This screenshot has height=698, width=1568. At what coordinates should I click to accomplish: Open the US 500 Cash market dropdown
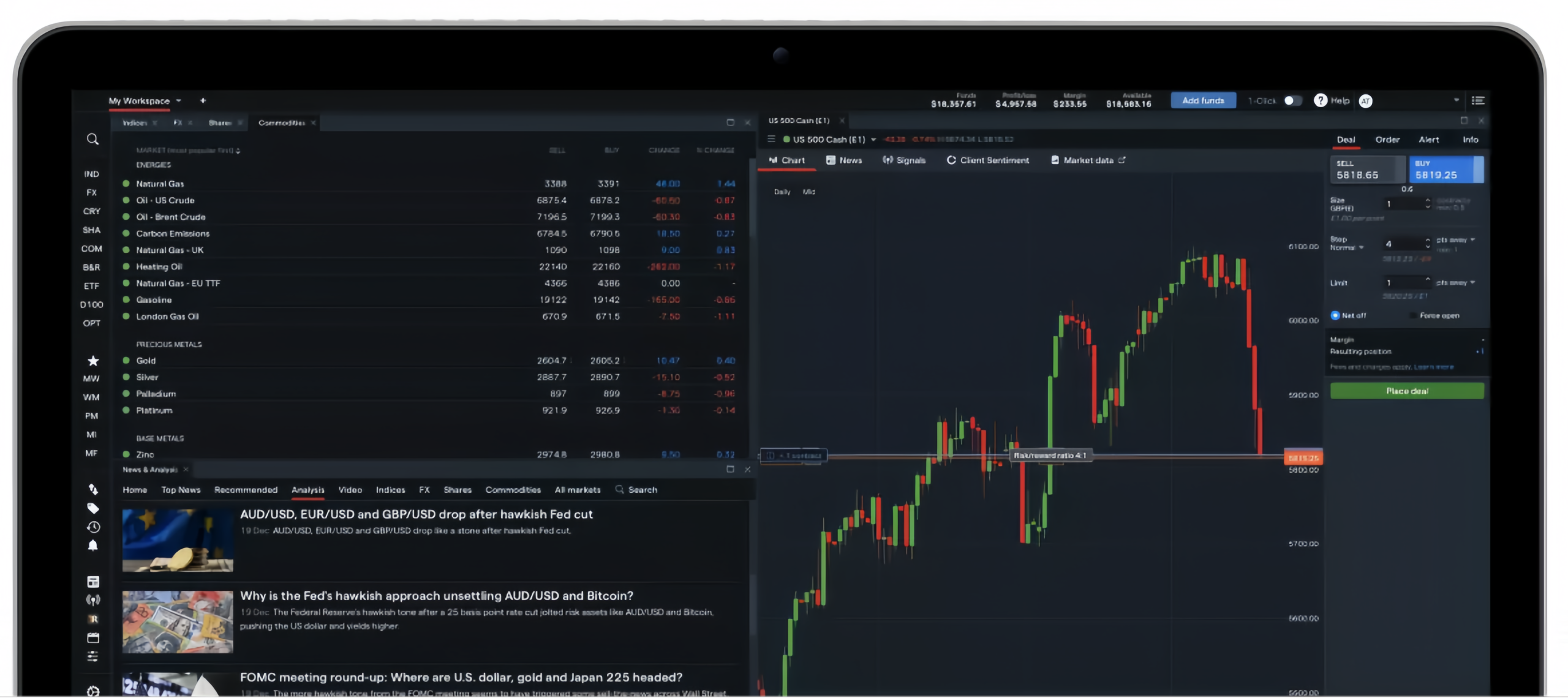(873, 140)
